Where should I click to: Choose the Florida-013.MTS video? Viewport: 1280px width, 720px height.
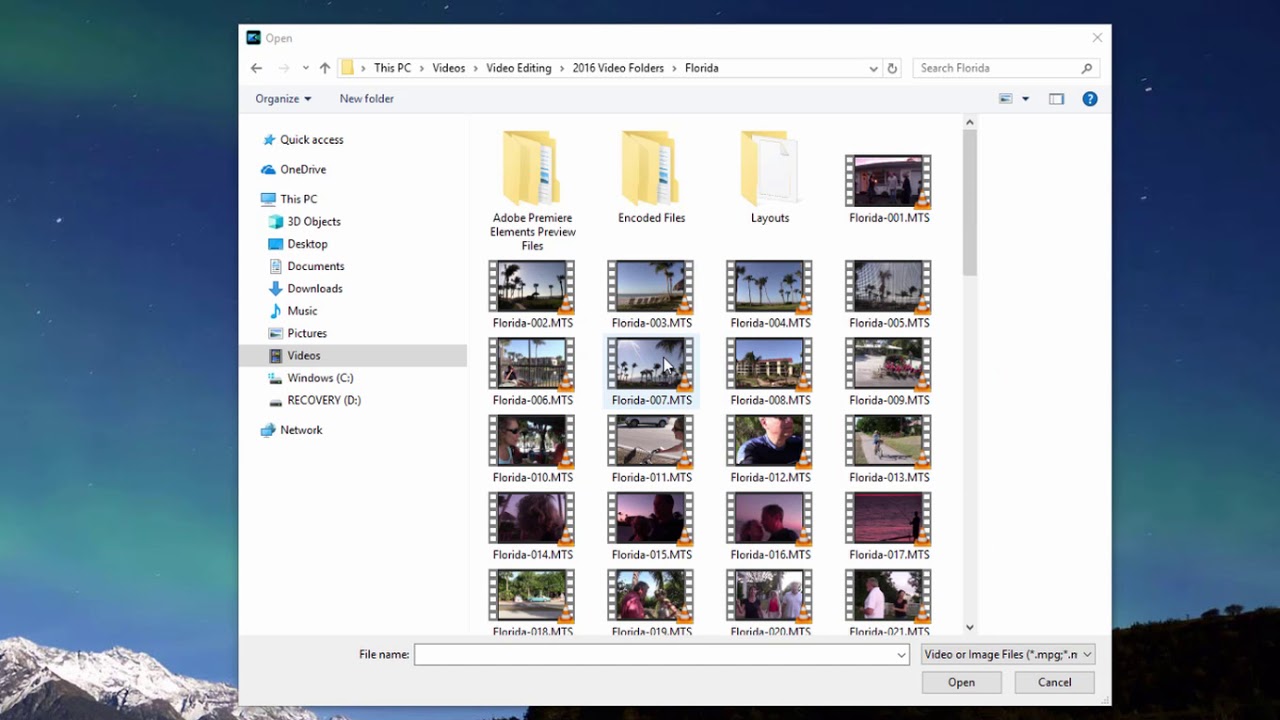[888, 448]
